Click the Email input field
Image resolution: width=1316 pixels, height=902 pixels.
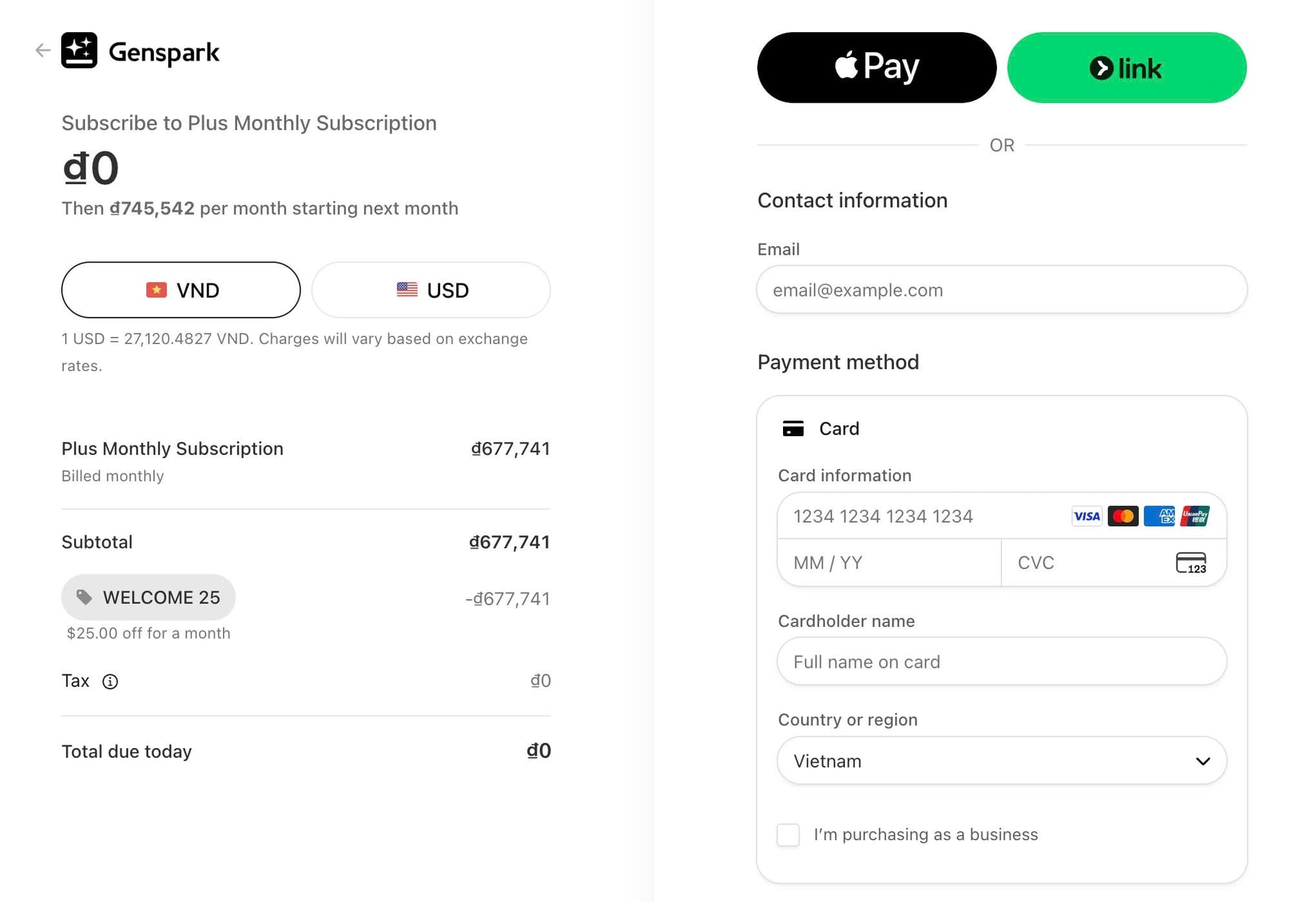click(x=1001, y=290)
